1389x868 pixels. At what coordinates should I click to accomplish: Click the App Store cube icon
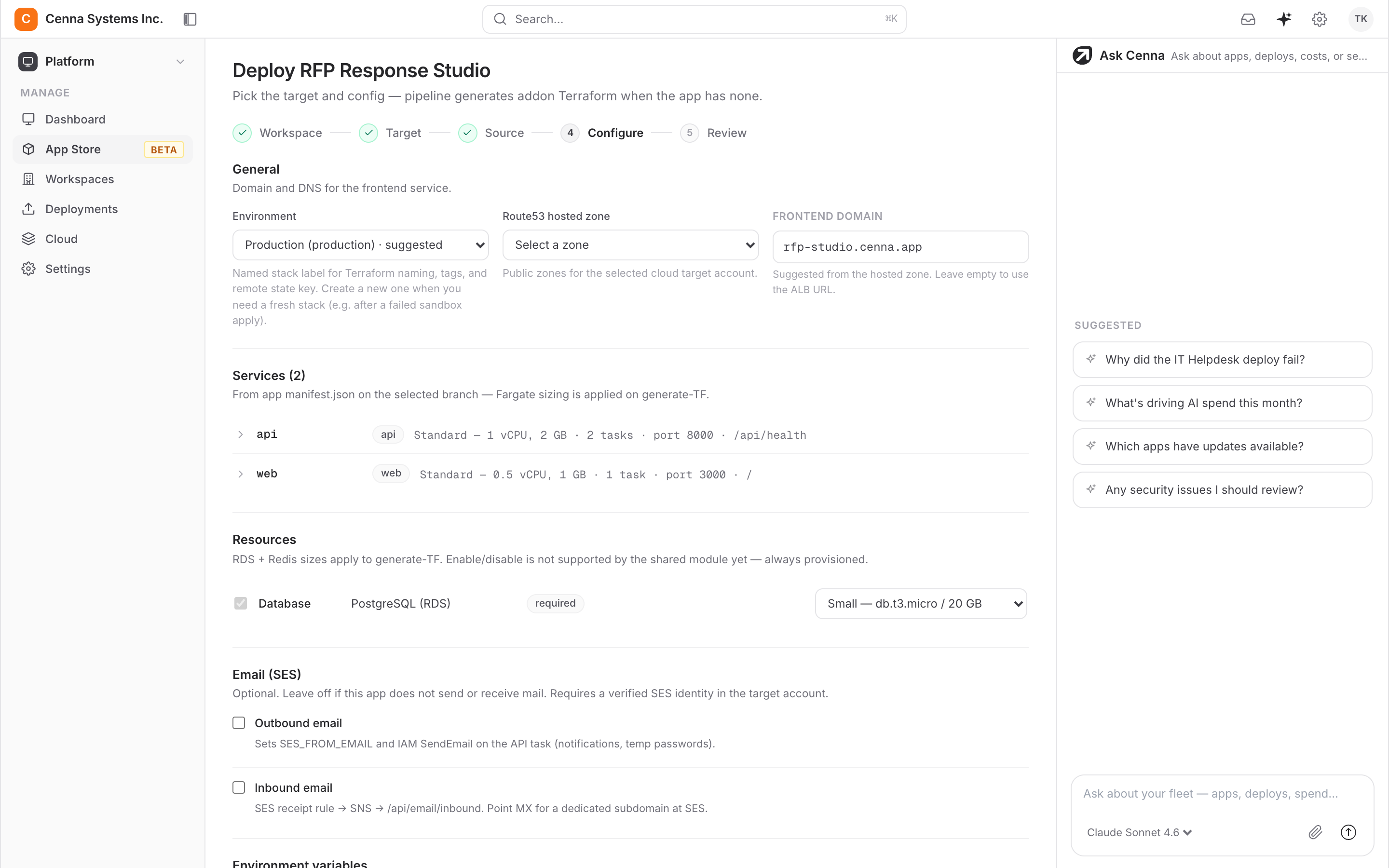[x=28, y=149]
